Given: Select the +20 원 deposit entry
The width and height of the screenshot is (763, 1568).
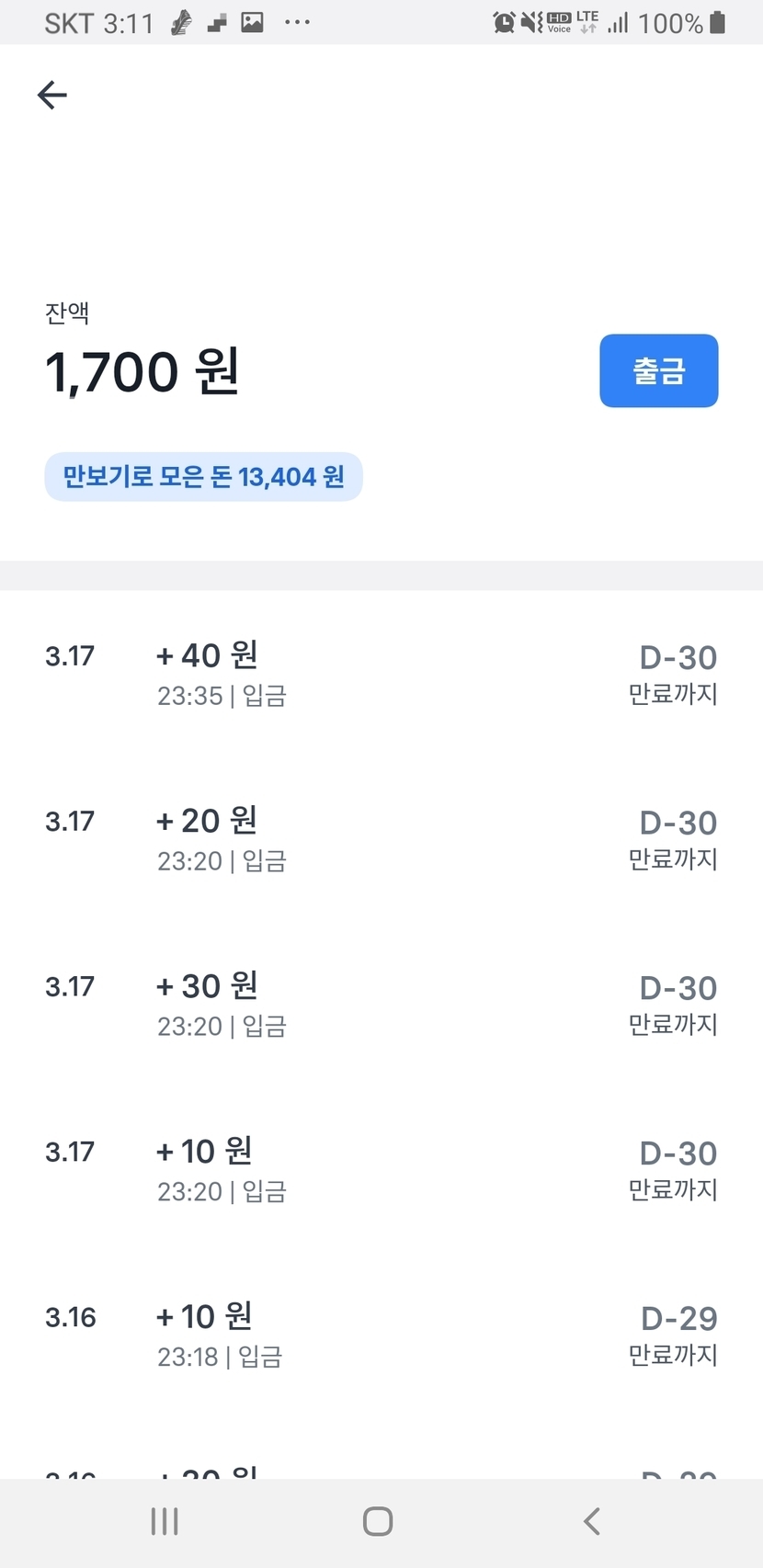Looking at the screenshot, I should point(221,838).
